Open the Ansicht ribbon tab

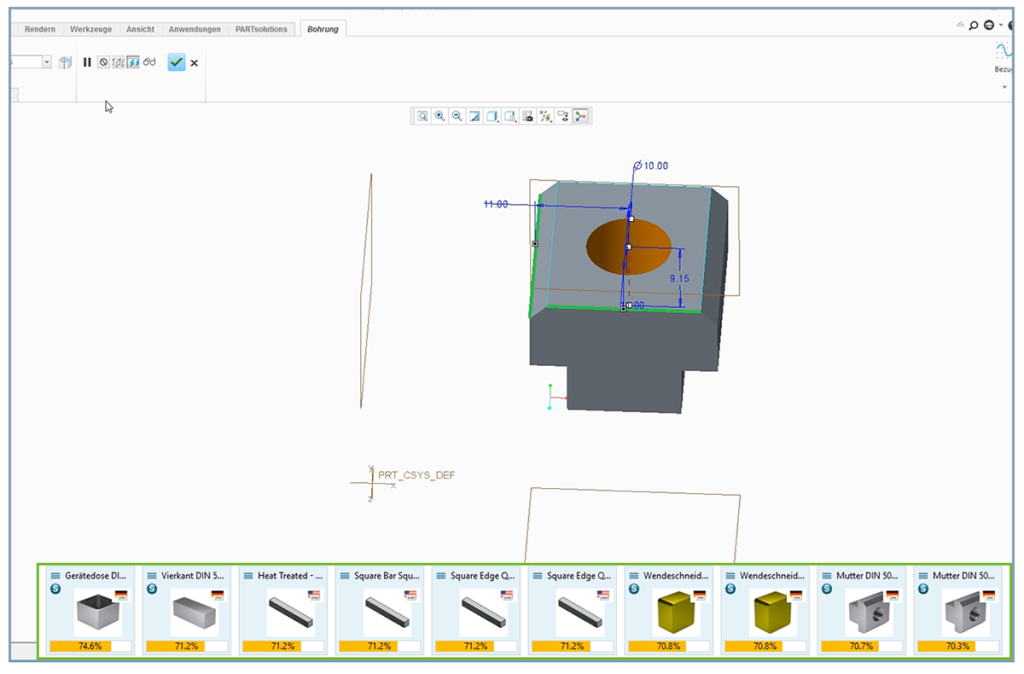coord(140,29)
